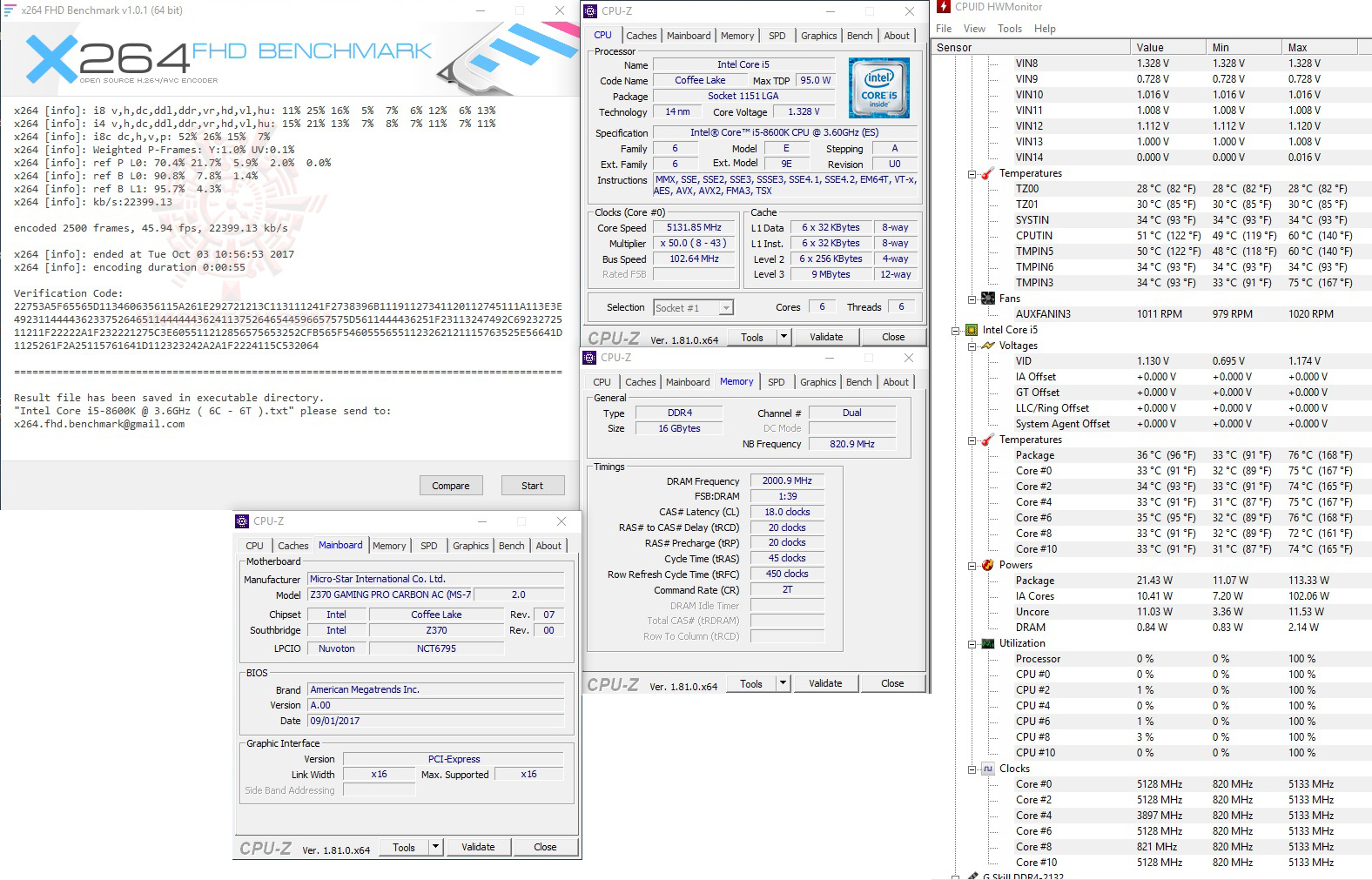The image size is (1372, 880).
Task: Click the Powers flame icon in HWMonitor
Action: (987, 565)
